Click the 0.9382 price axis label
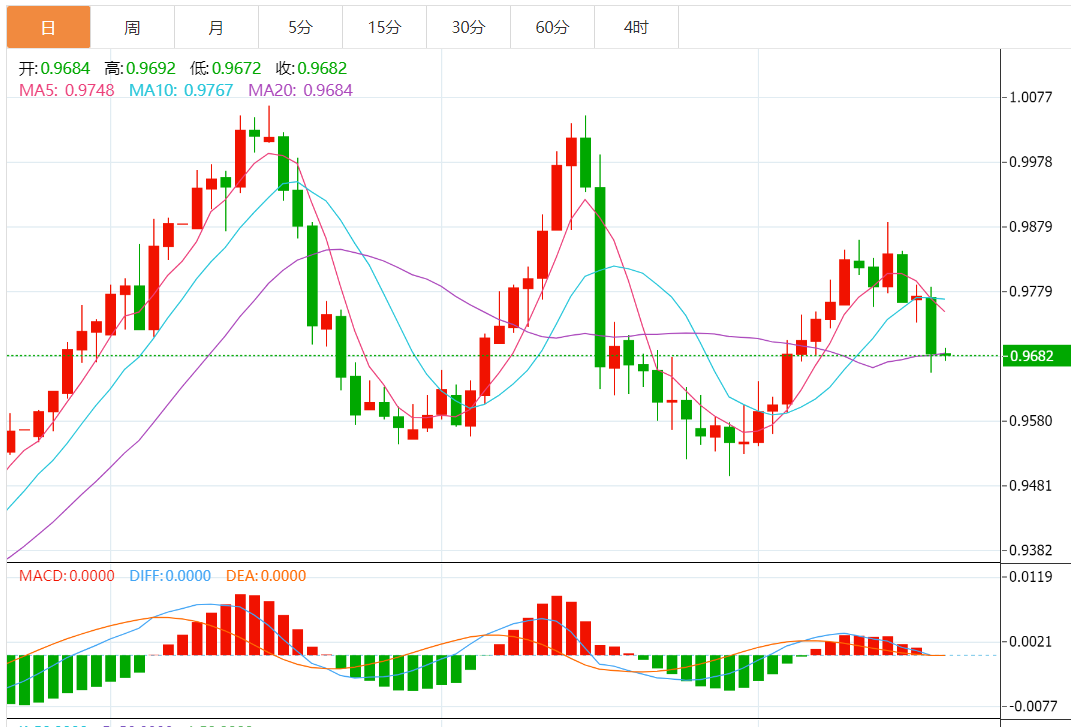This screenshot has width=1071, height=727. [1031, 550]
